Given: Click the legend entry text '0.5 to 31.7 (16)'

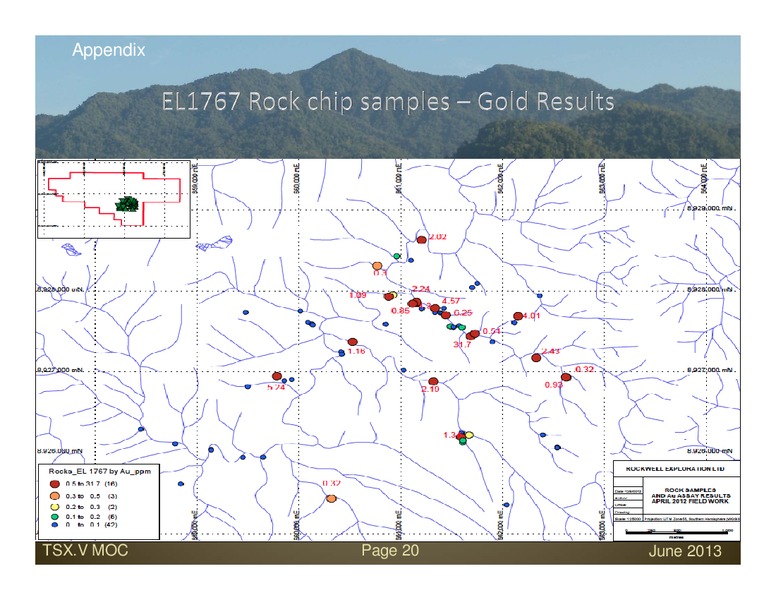Looking at the screenshot, I should (92, 484).
